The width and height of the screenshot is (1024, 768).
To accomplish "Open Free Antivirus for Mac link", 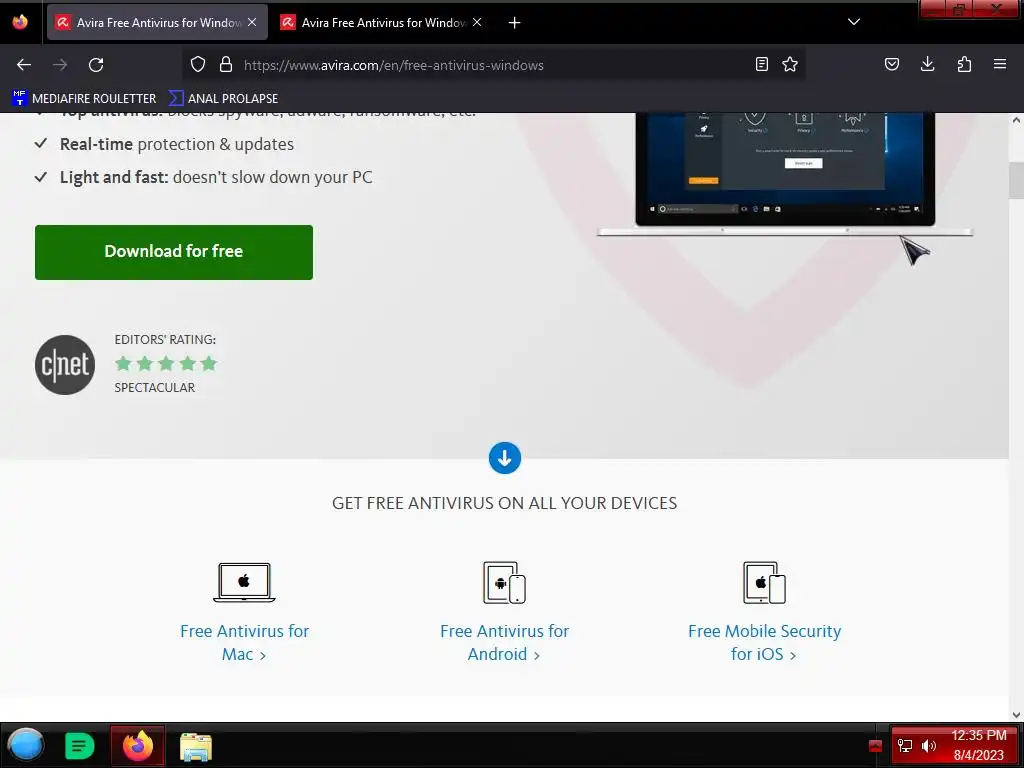I will 244,643.
